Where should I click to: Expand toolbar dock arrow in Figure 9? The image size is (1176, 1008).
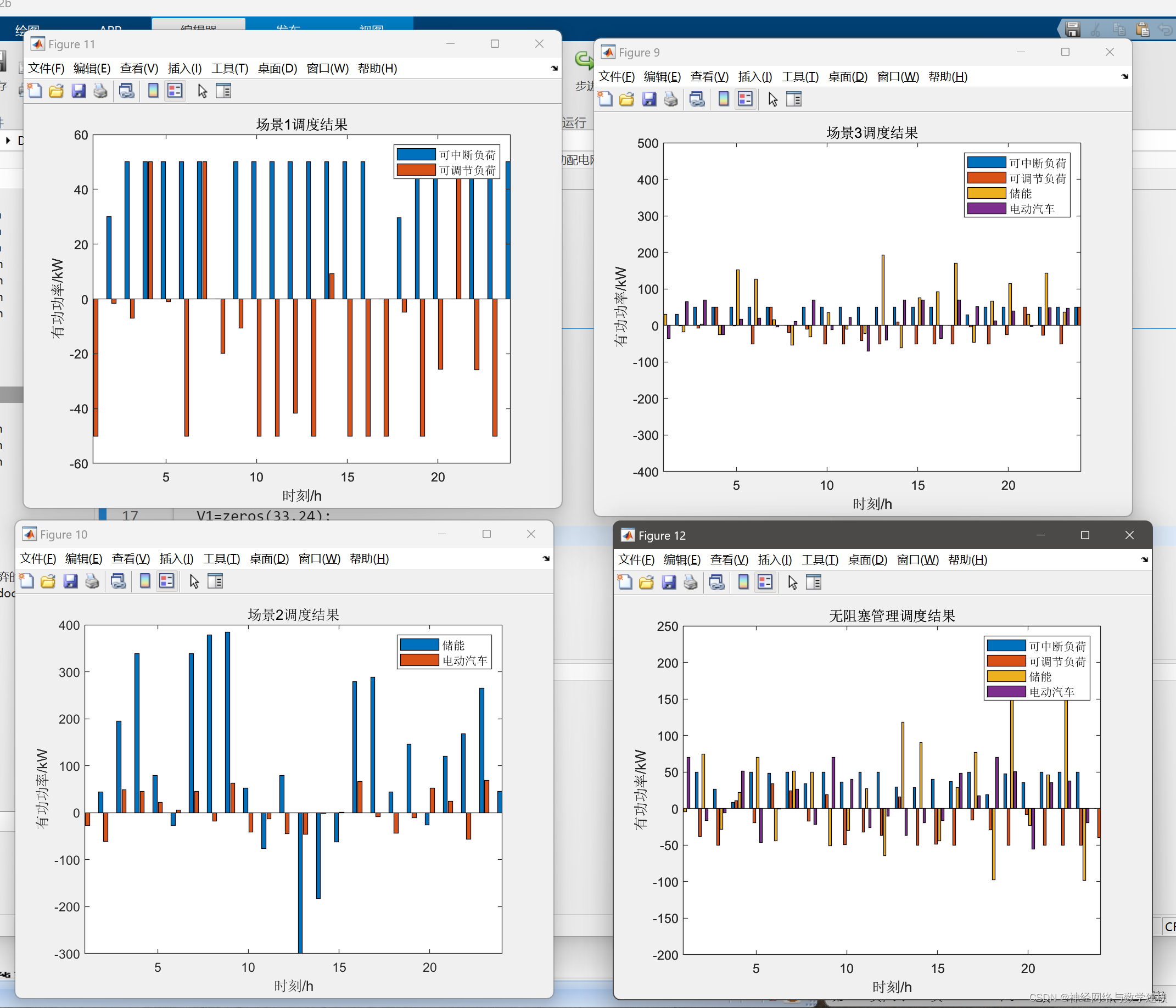(1125, 76)
